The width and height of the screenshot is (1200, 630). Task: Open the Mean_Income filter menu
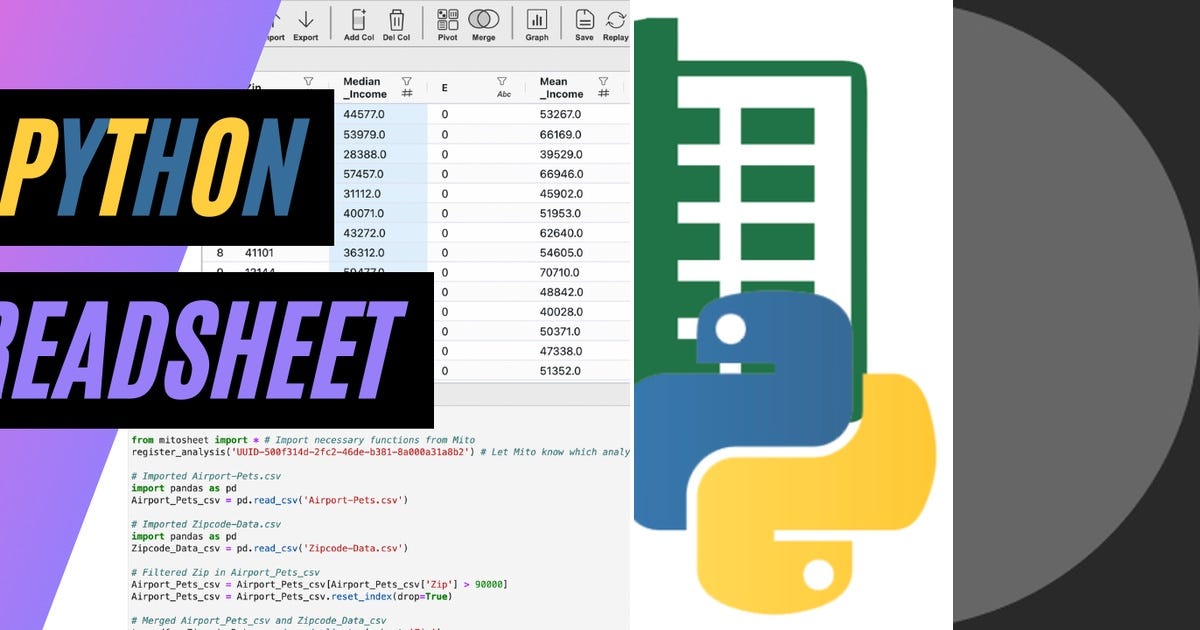pyautogui.click(x=601, y=82)
